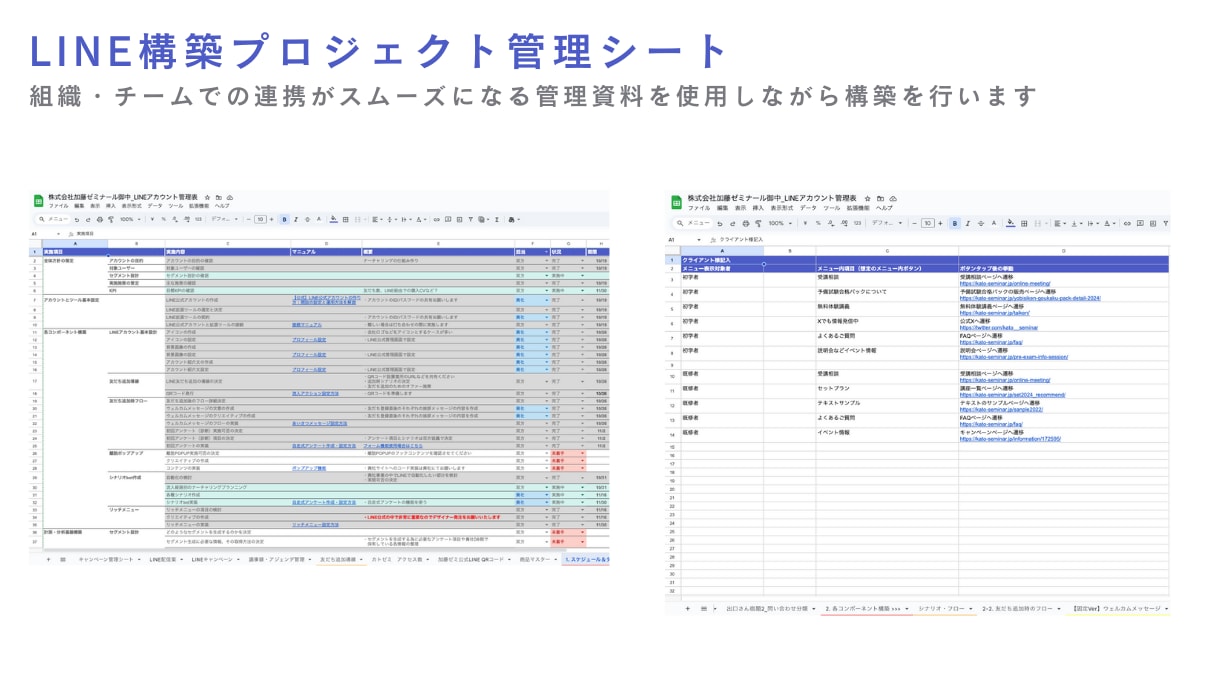The width and height of the screenshot is (1220, 686).
Task: Open the borders tool in the left spreadsheet
Action: pyautogui.click(x=345, y=219)
